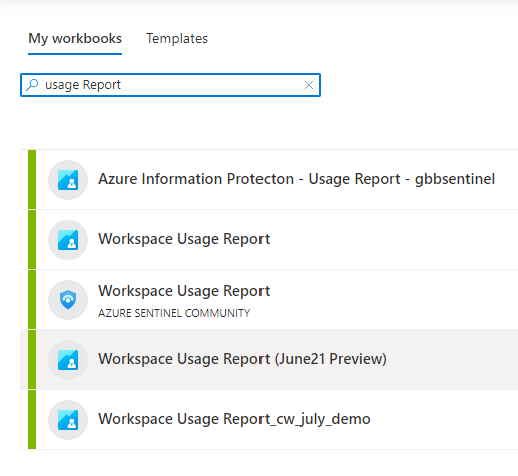This screenshot has height=476, width=518.
Task: Select Workspace Usage Report (June21 Preview)
Action: pos(269,360)
